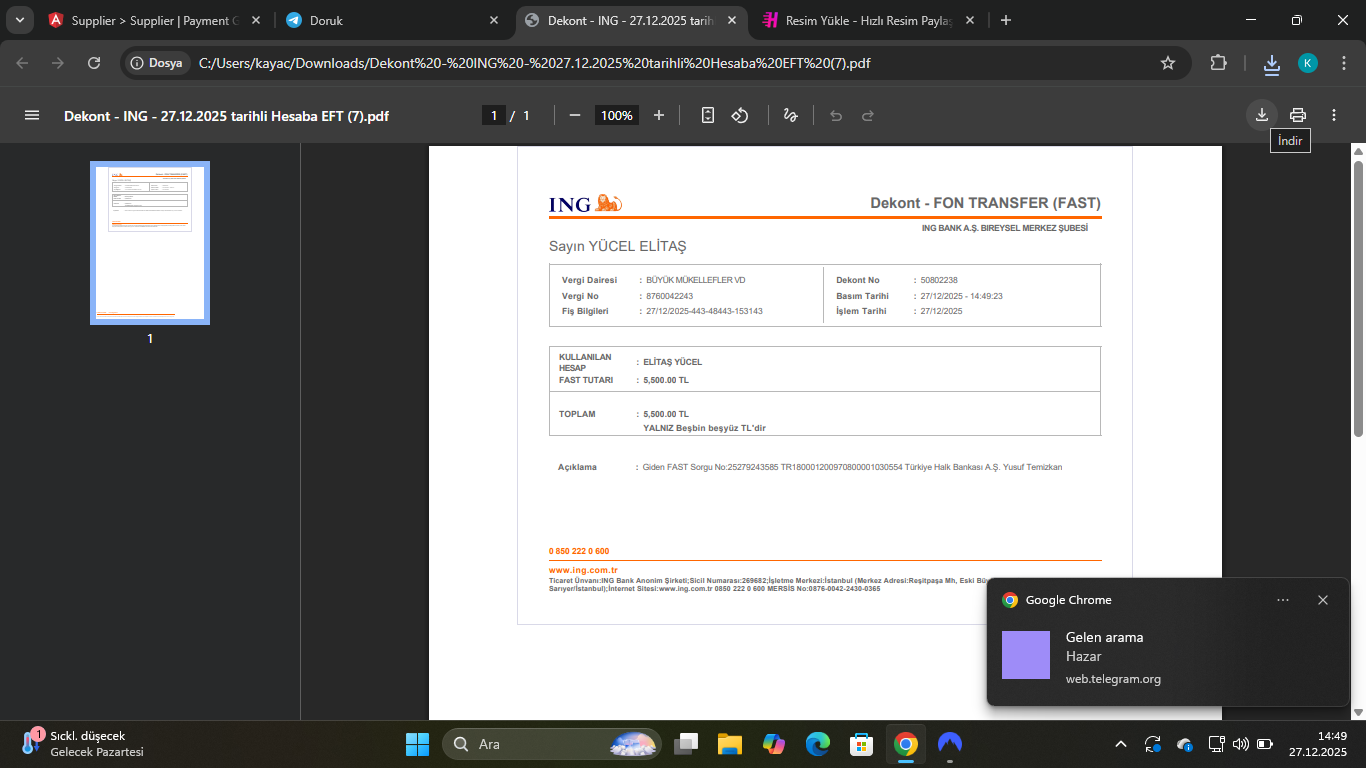Screen dimensions: 1366x768
Task: Click the BÜYÜK MÜKELLEFLER VD text
Action: (x=696, y=280)
